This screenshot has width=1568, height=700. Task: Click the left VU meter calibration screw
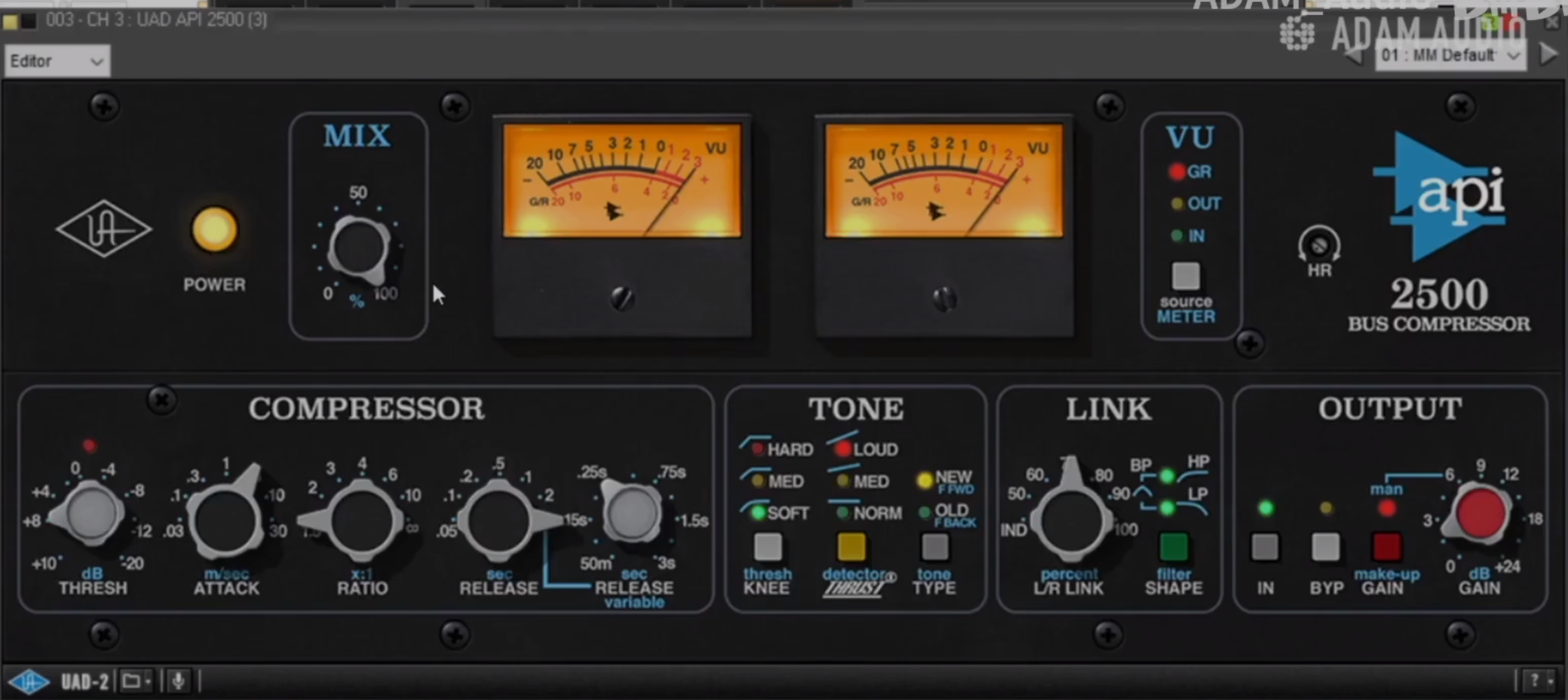click(622, 299)
